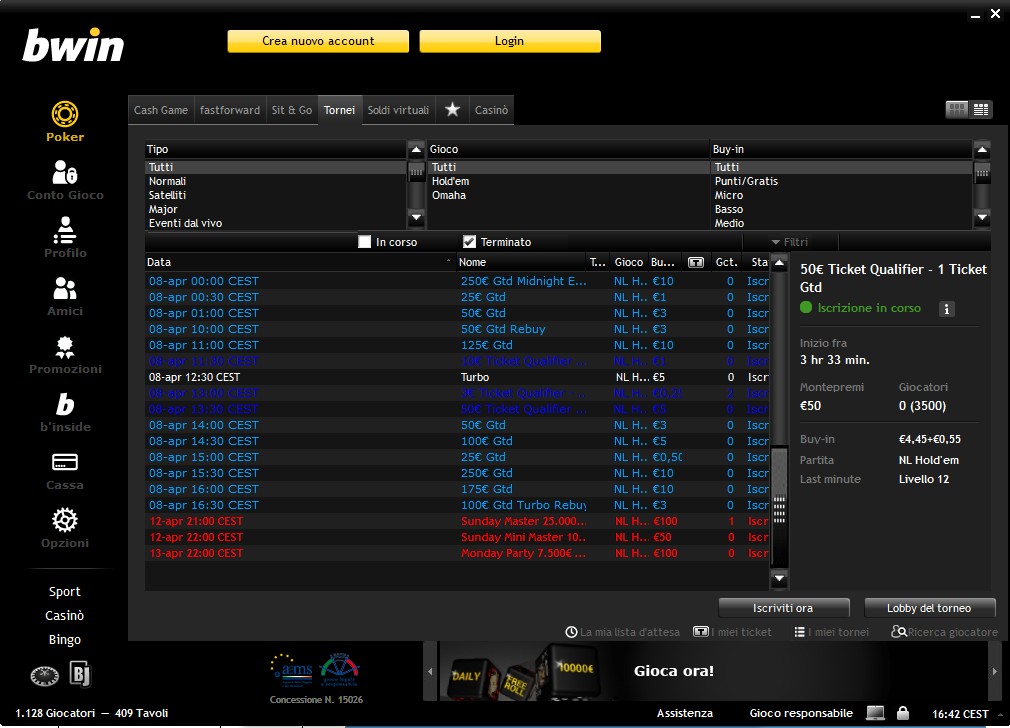The image size is (1010, 728).
Task: Open the Amici friends section
Action: [x=65, y=296]
